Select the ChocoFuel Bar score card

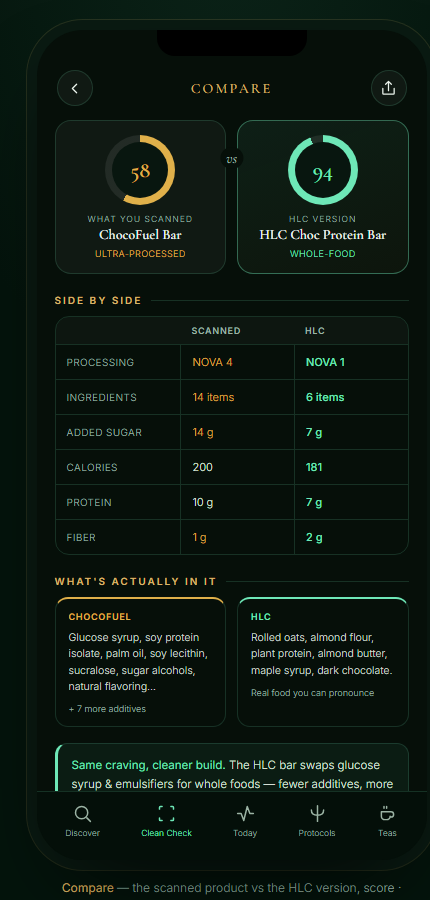pyautogui.click(x=141, y=197)
